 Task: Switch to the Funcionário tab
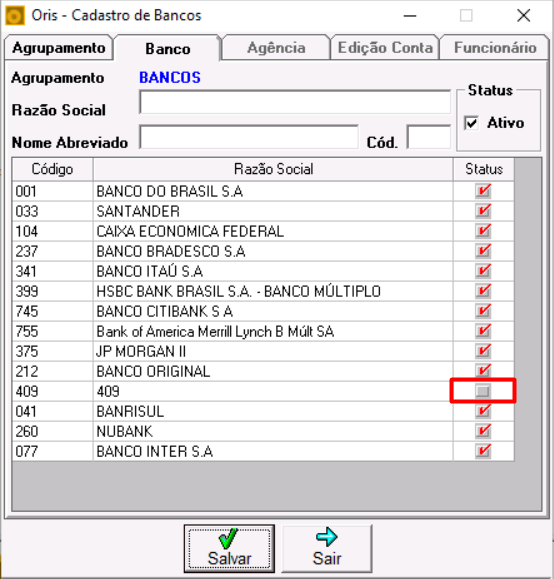(495, 48)
